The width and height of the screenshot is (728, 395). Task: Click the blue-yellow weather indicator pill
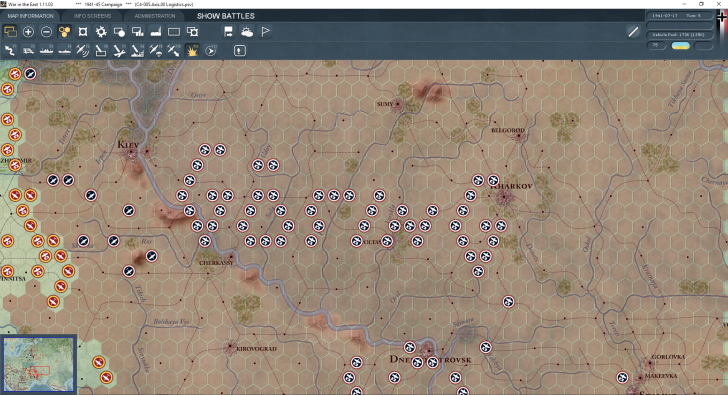coord(681,45)
